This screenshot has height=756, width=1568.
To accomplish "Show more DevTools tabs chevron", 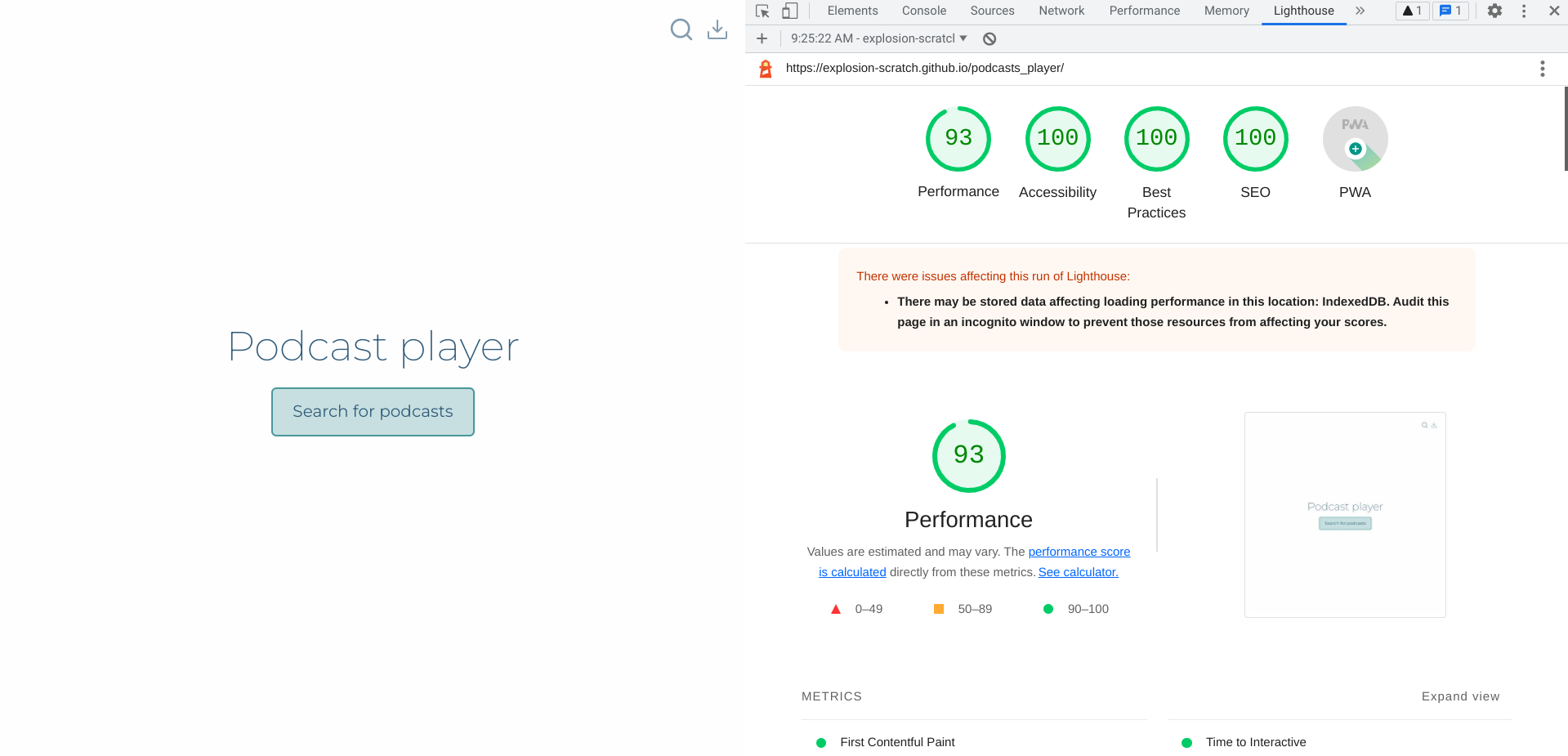I will (1360, 11).
